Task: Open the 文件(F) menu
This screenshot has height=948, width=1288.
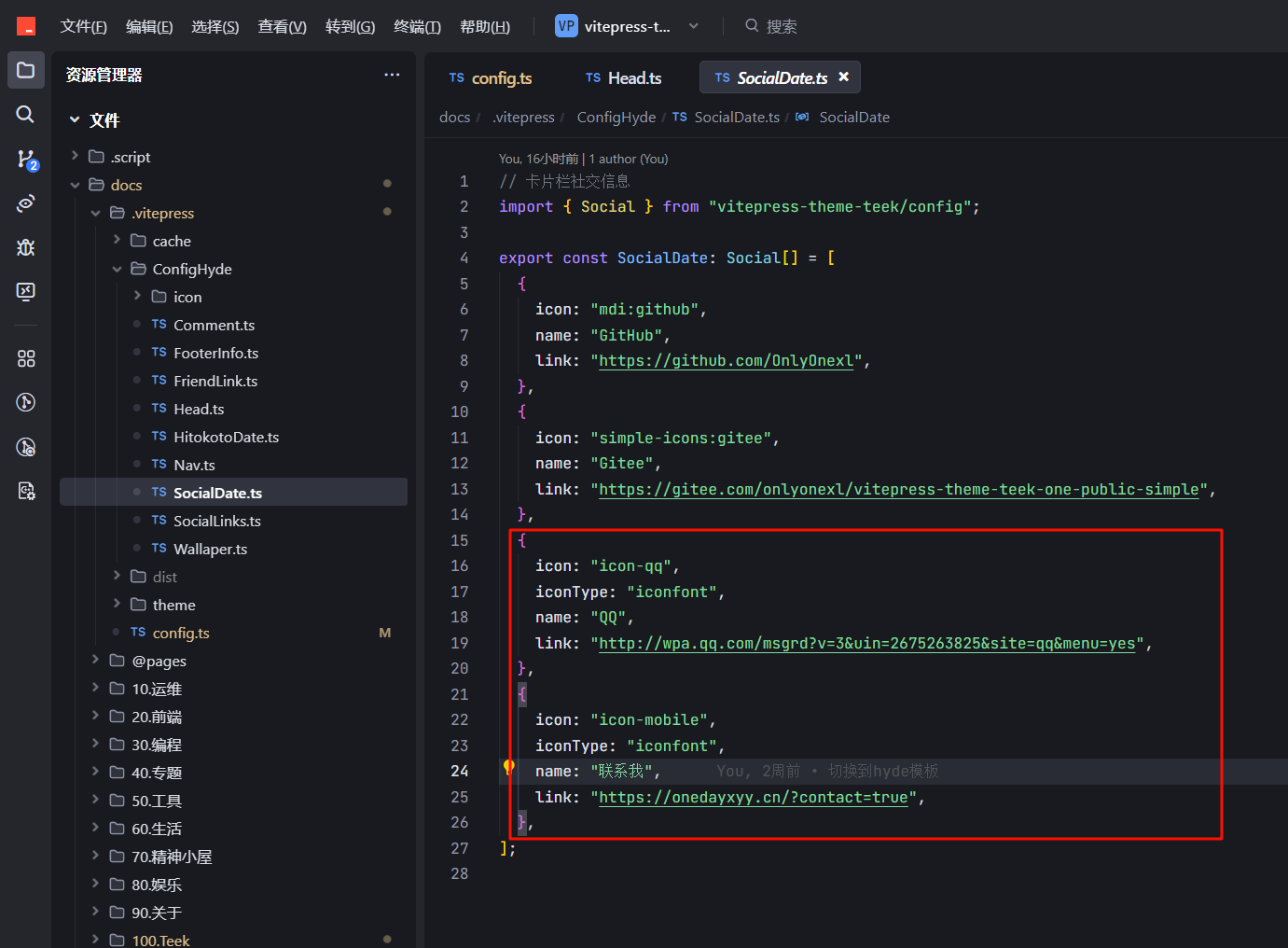Action: point(83,26)
